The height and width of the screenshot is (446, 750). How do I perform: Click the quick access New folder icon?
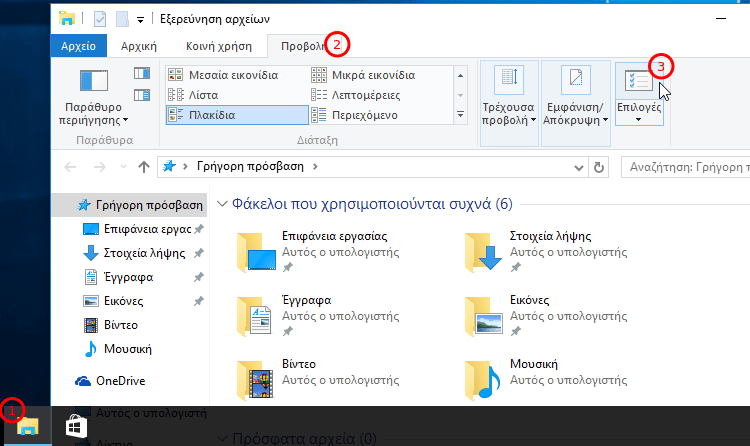point(122,19)
